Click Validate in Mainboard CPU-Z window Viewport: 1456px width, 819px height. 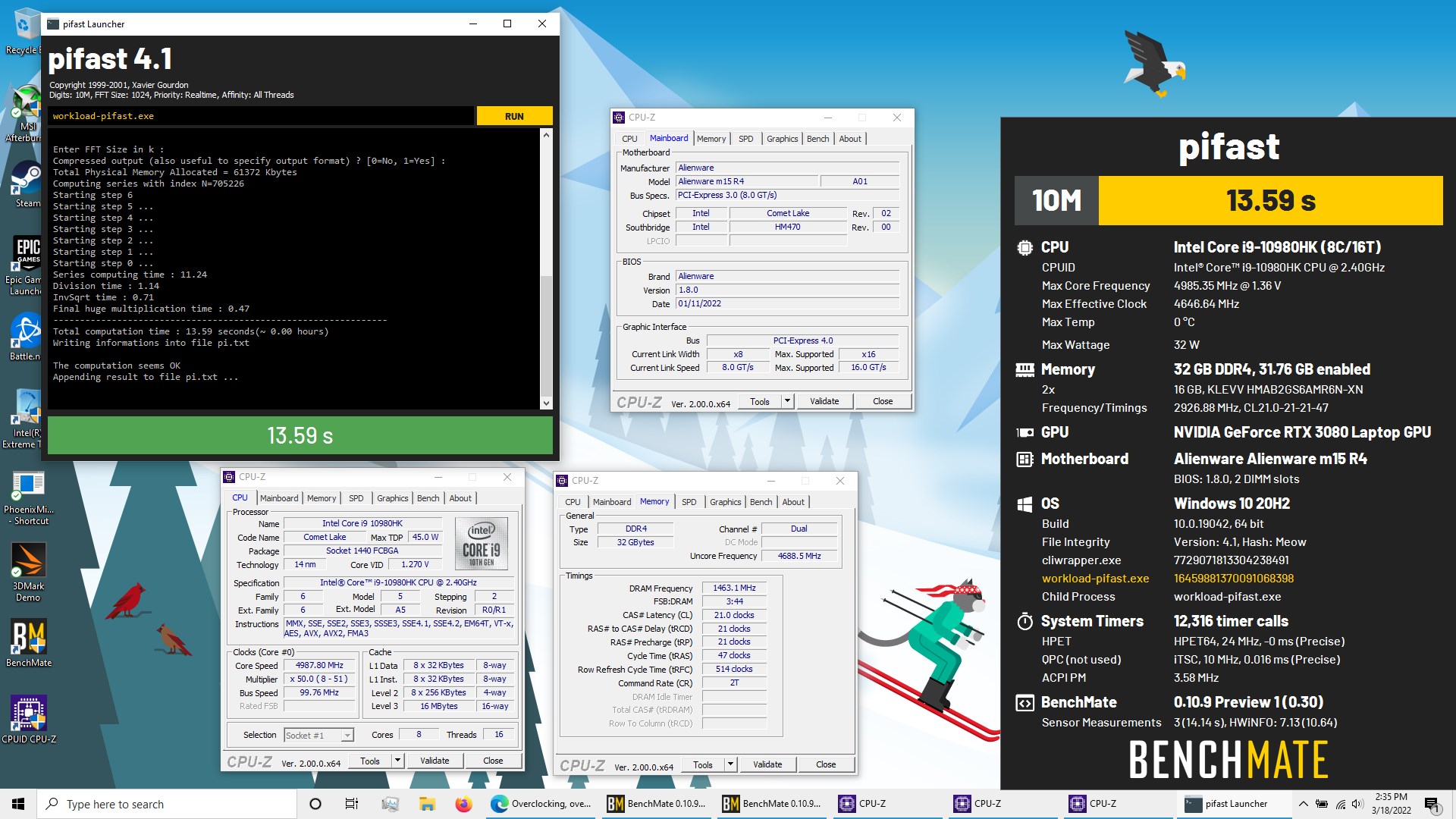[x=824, y=402]
